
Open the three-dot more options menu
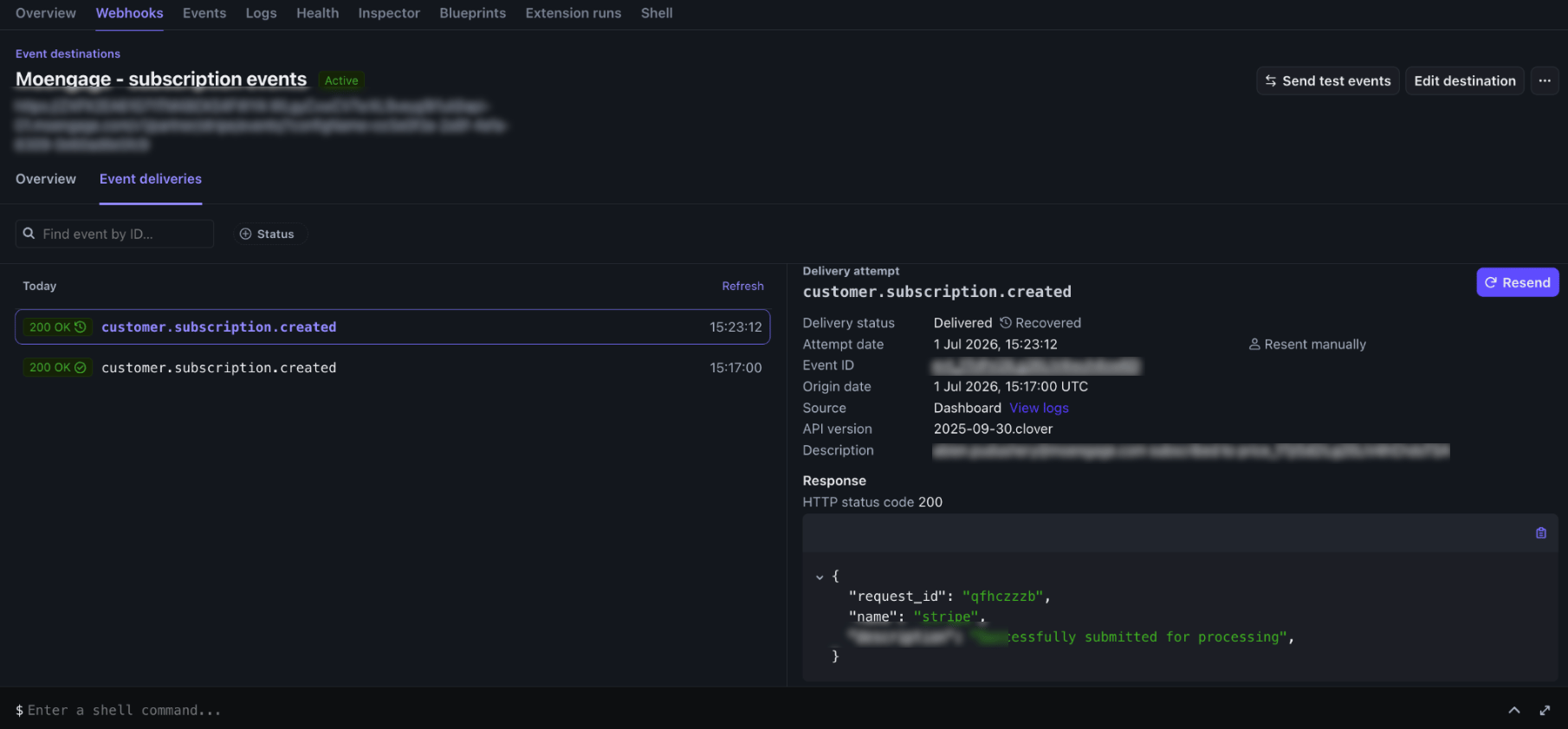[x=1545, y=81]
